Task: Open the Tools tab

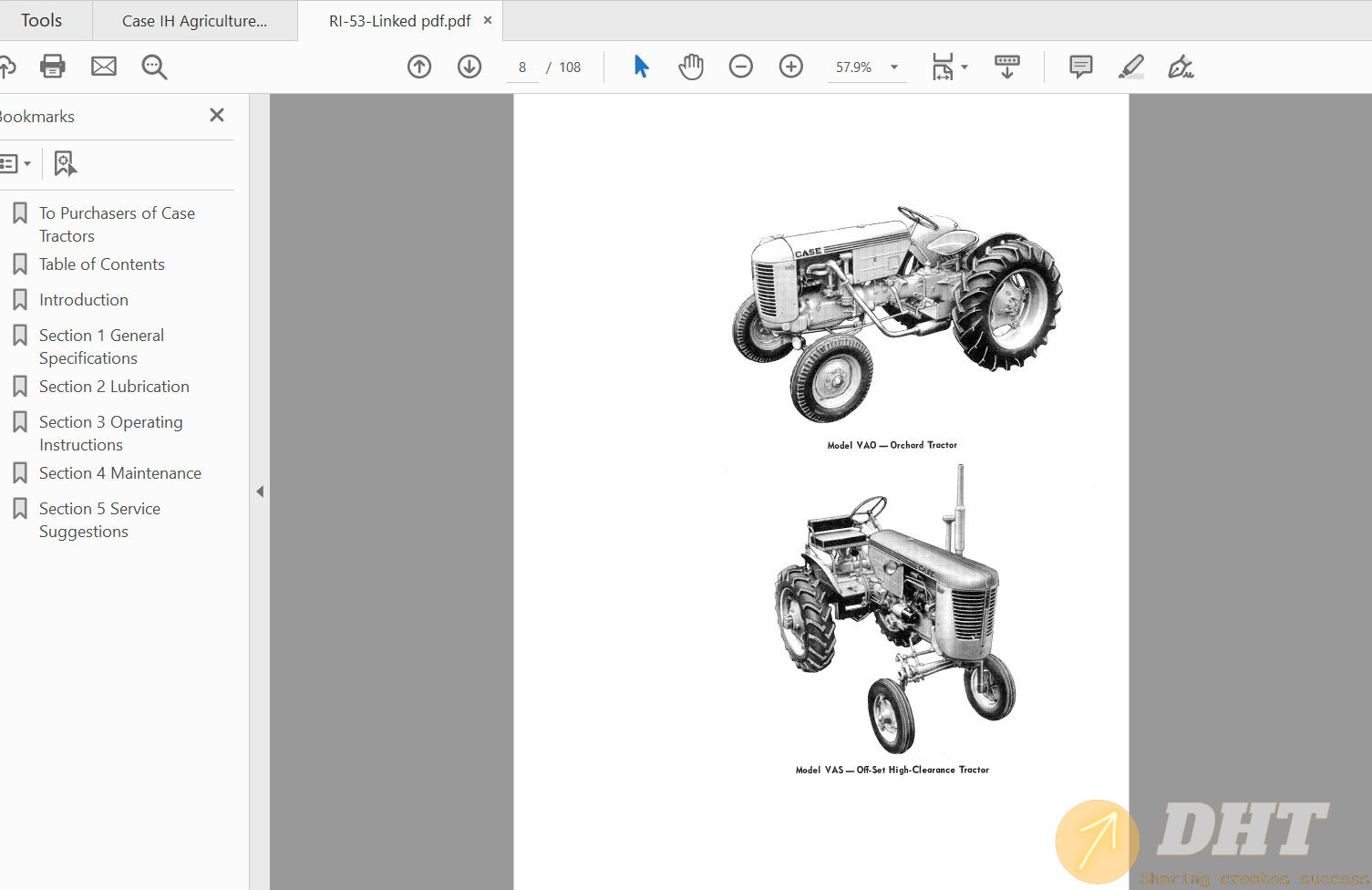Action: coord(42,20)
